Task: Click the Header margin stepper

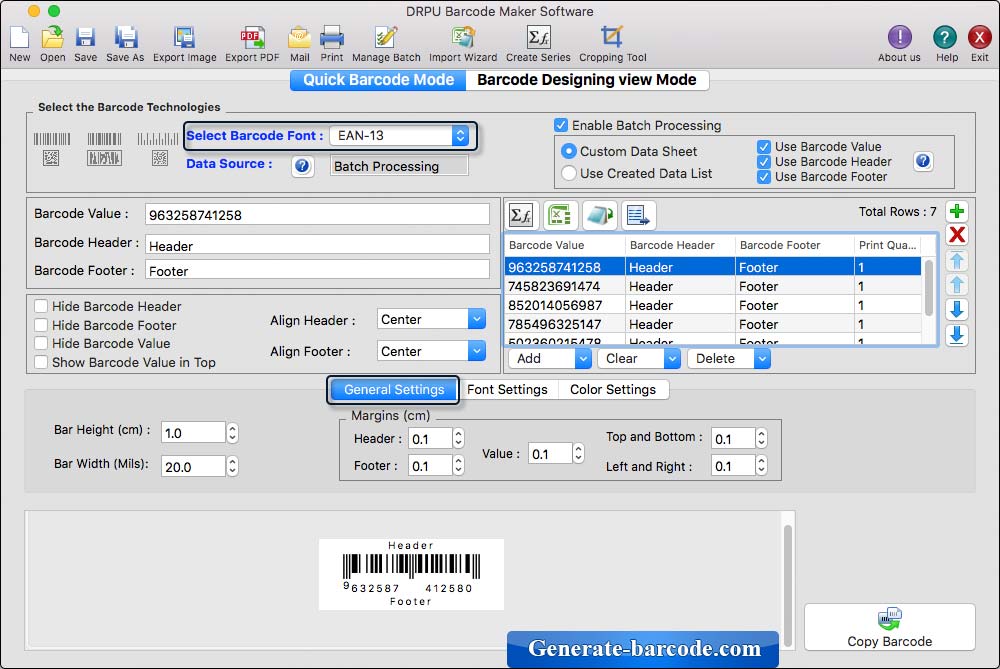Action: (x=459, y=438)
